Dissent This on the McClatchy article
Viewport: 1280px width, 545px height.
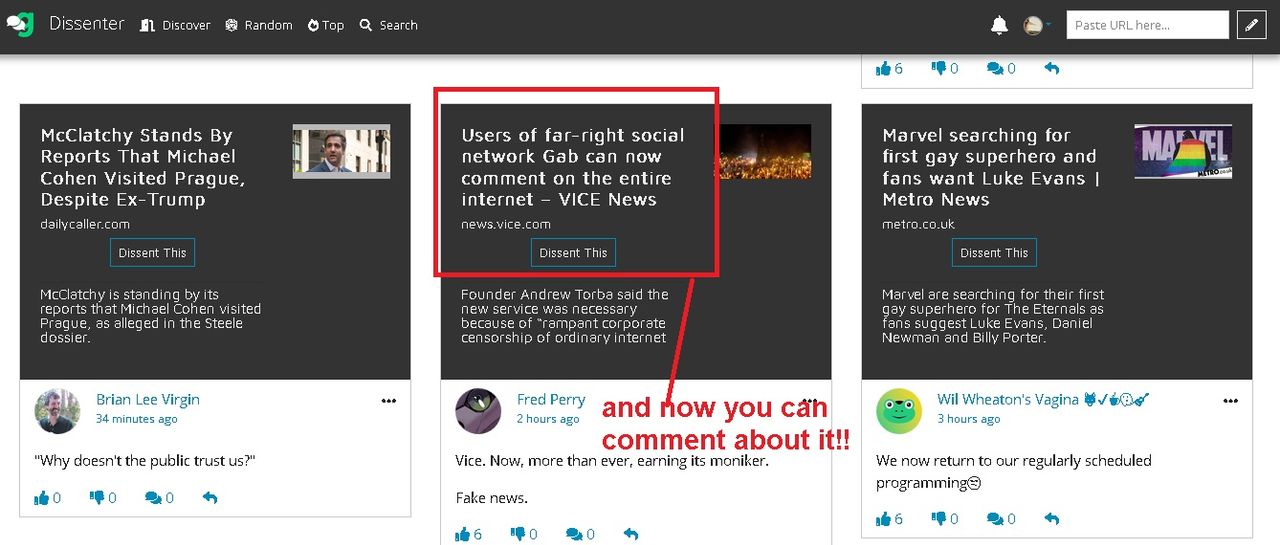[x=152, y=253]
